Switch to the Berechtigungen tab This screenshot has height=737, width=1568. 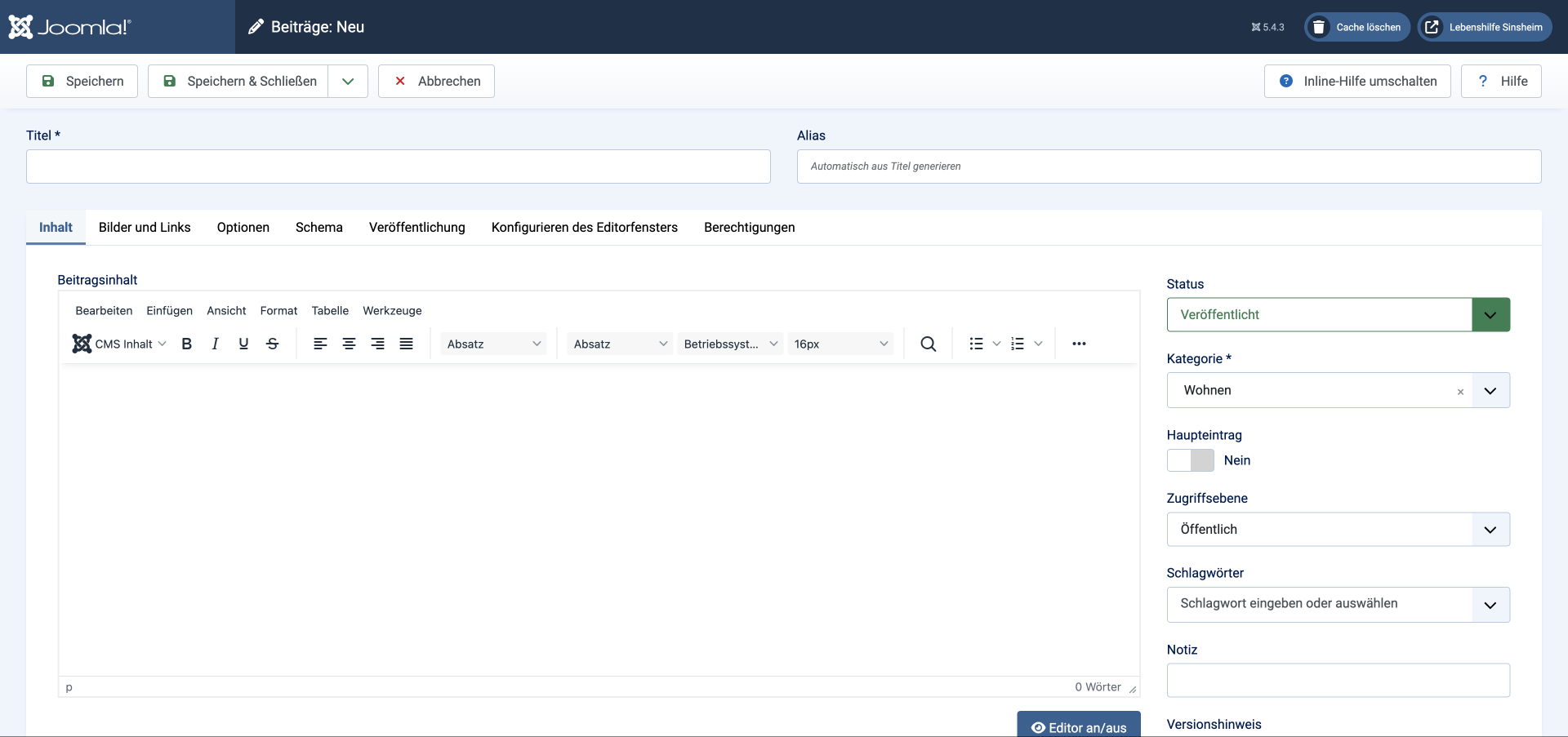[750, 227]
